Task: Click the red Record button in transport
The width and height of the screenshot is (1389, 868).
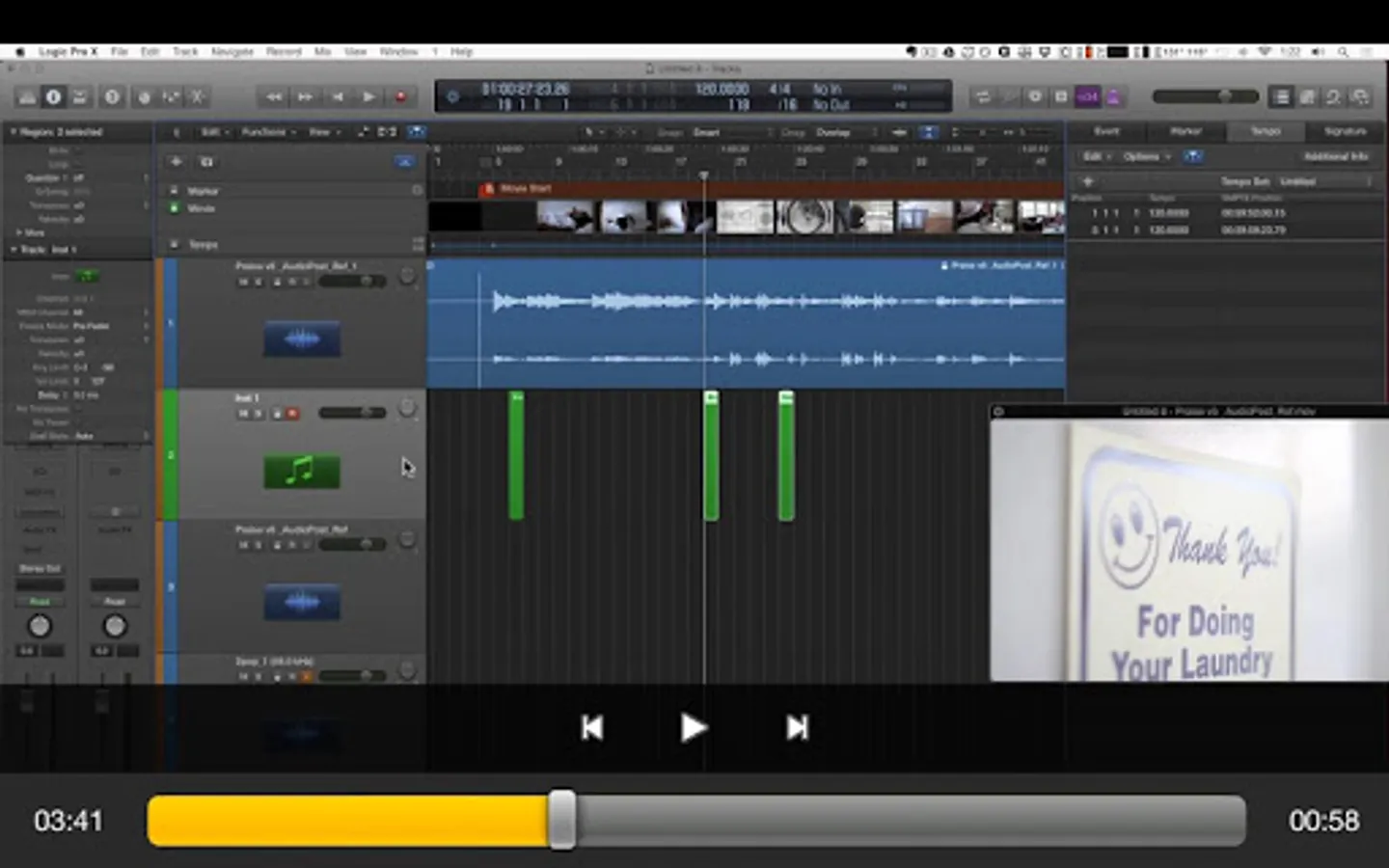Action: pyautogui.click(x=400, y=97)
